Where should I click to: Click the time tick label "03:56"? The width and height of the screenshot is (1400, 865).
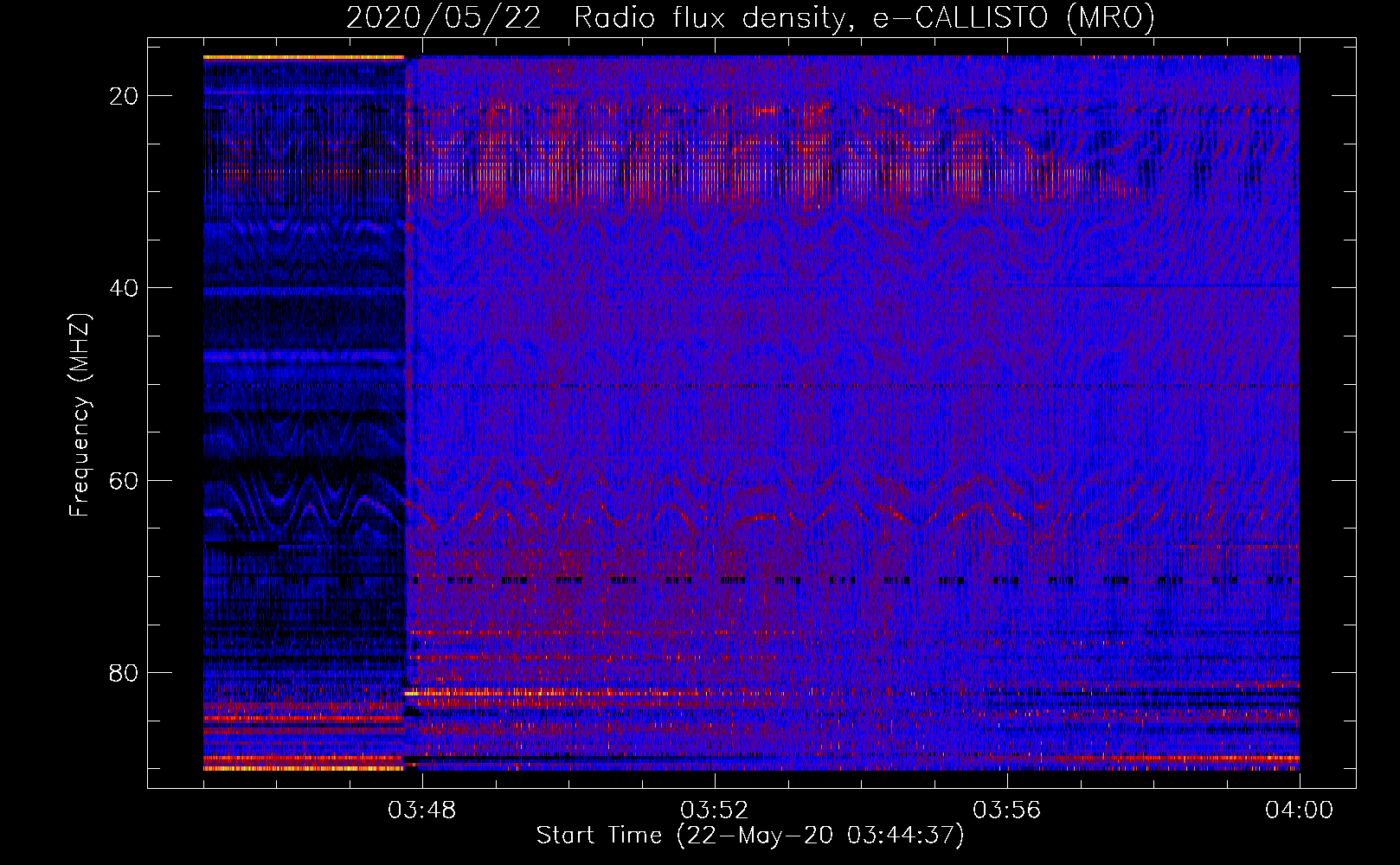click(1007, 811)
